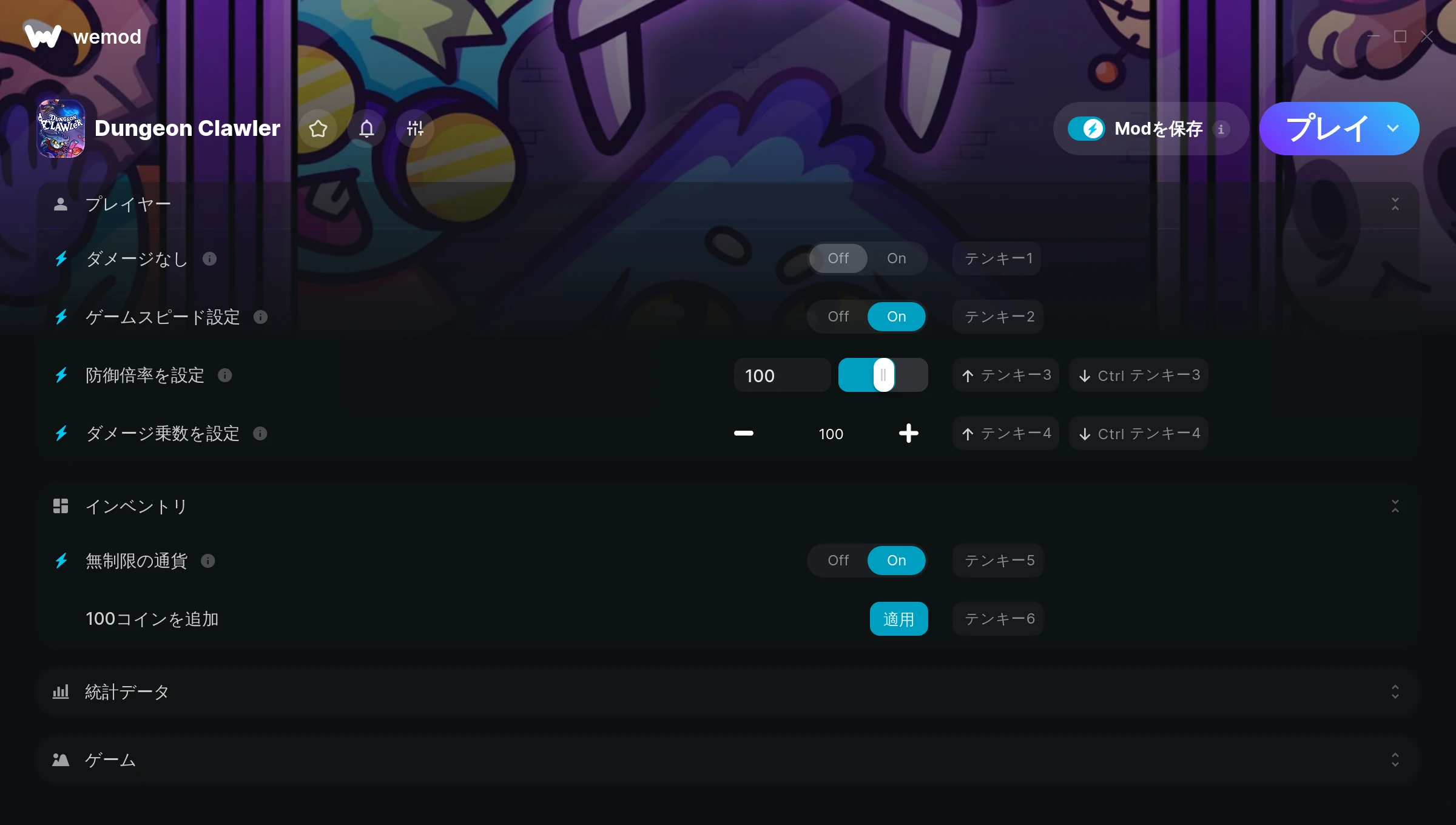The image size is (1456, 825).
Task: Click info icon next to Modを保存
Action: (x=1221, y=129)
